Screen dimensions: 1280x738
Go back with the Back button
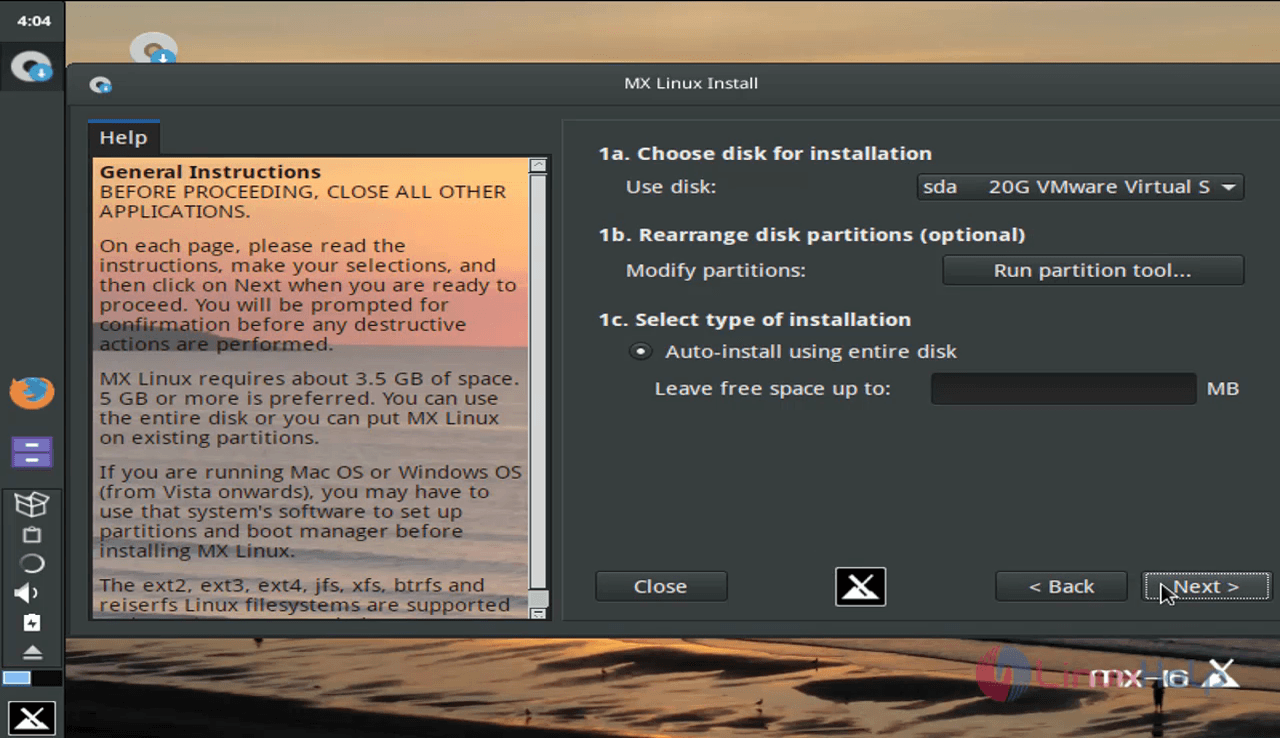click(x=1061, y=587)
